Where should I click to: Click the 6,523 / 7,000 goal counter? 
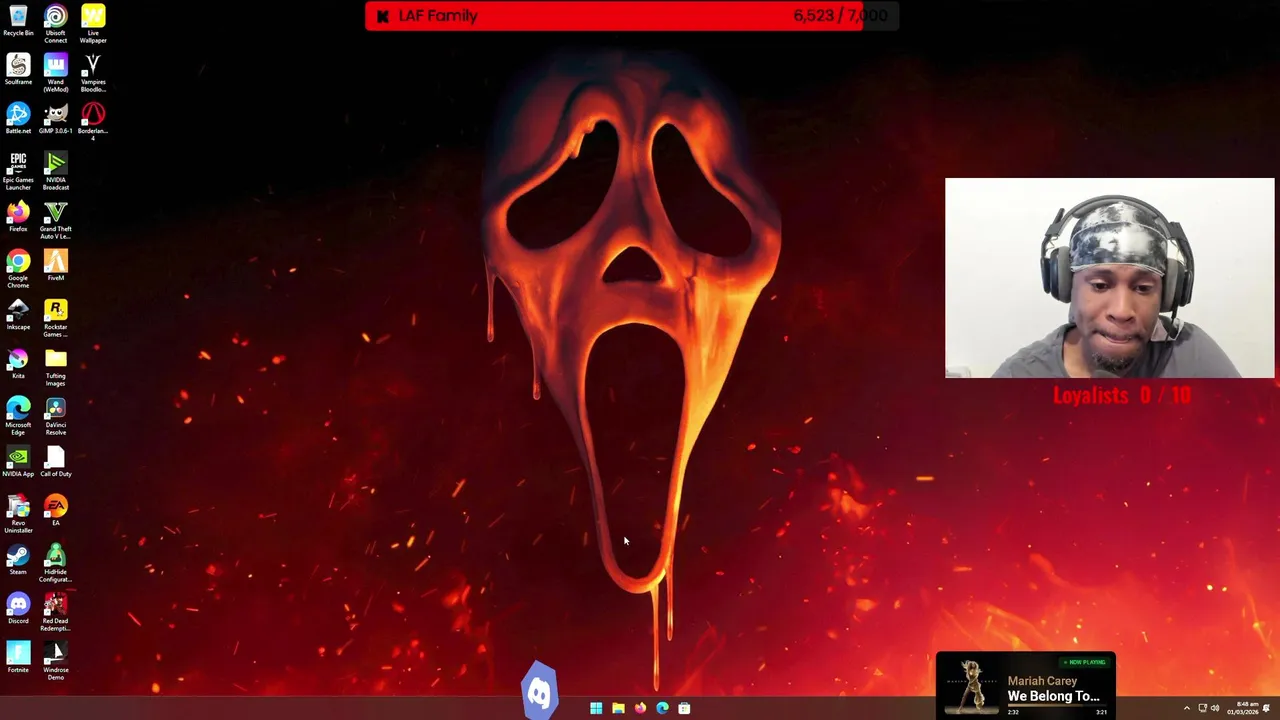click(840, 16)
